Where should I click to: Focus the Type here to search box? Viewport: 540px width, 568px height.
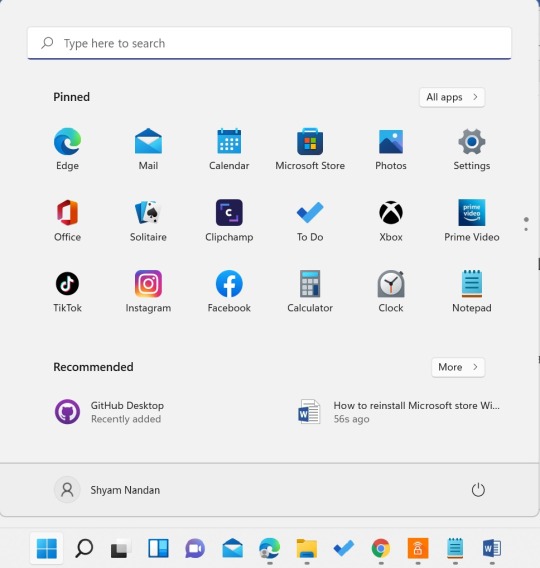tap(269, 43)
